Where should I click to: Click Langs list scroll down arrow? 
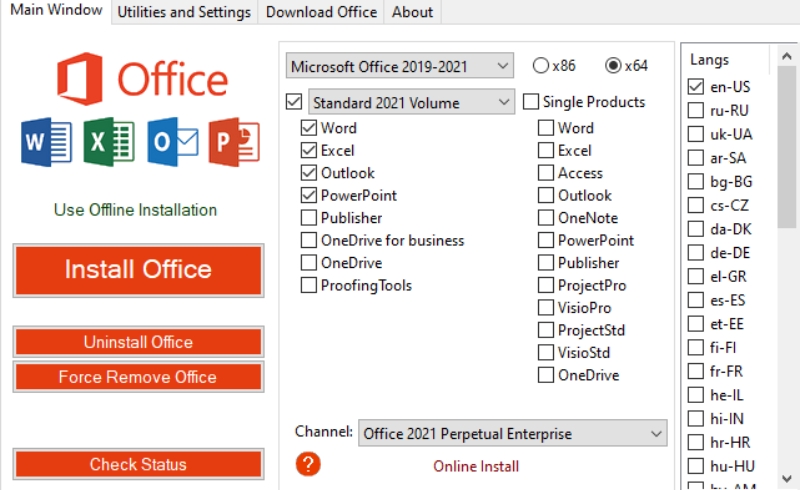[787, 479]
